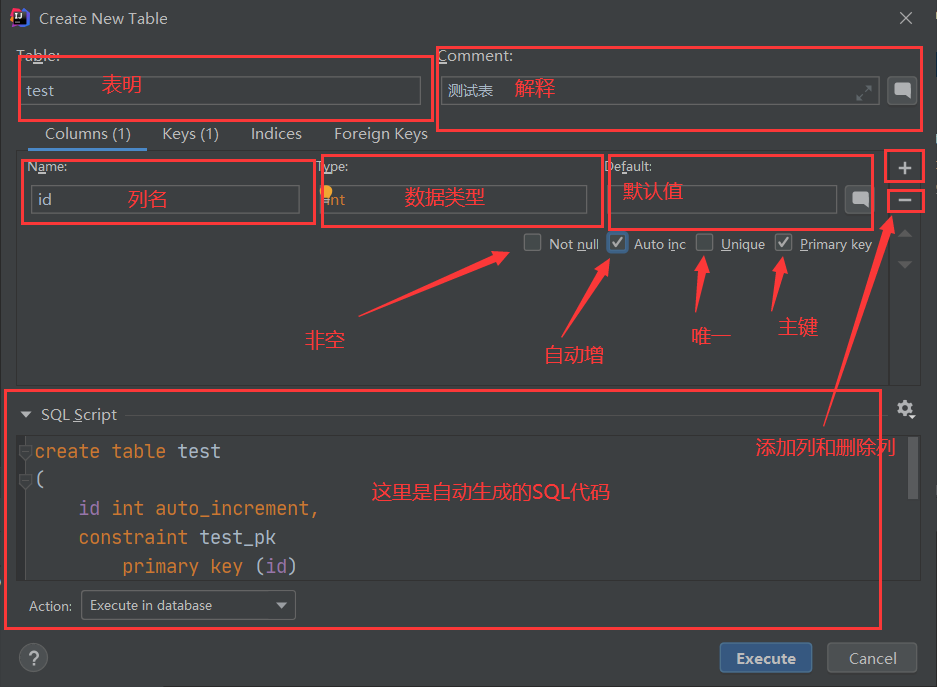Image resolution: width=937 pixels, height=687 pixels.
Task: Open help with the question mark button
Action: tap(33, 658)
